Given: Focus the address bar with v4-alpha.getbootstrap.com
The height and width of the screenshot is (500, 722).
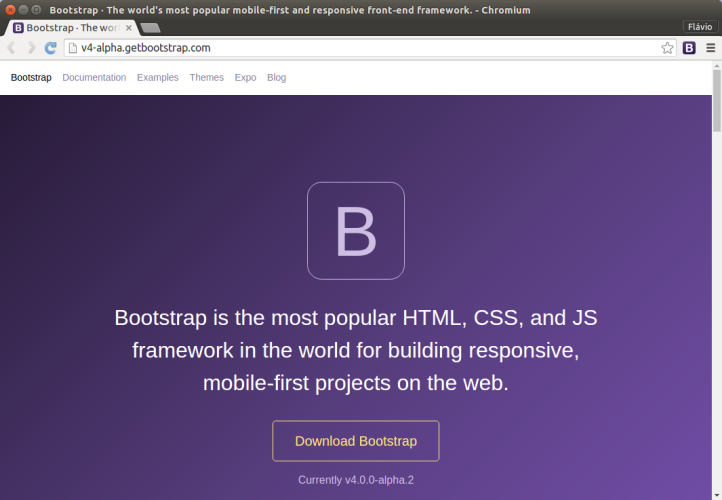Looking at the screenshot, I should coord(368,48).
